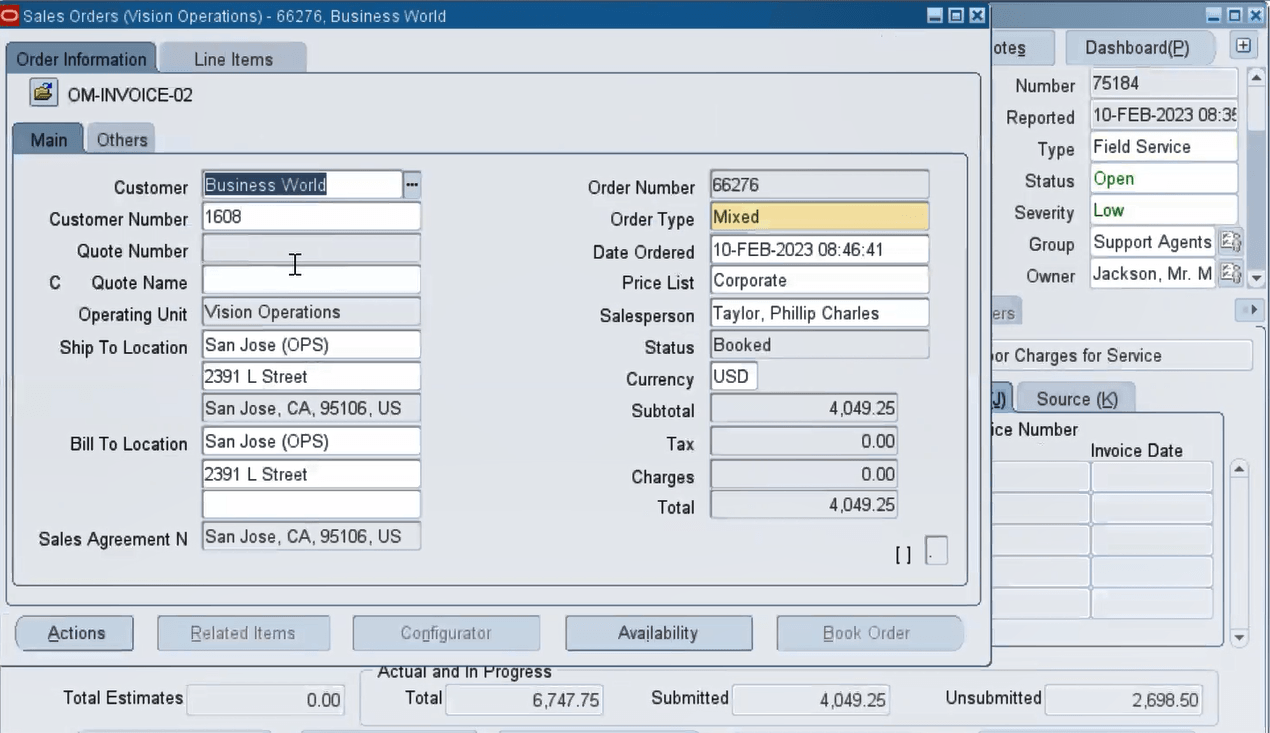Click the Order Number field 66276
Image resolution: width=1270 pixels, height=733 pixels.
pos(819,185)
